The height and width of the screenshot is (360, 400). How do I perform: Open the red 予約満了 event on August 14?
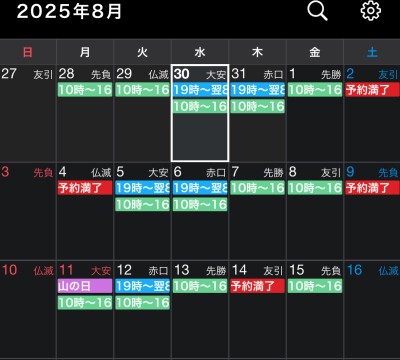point(257,286)
